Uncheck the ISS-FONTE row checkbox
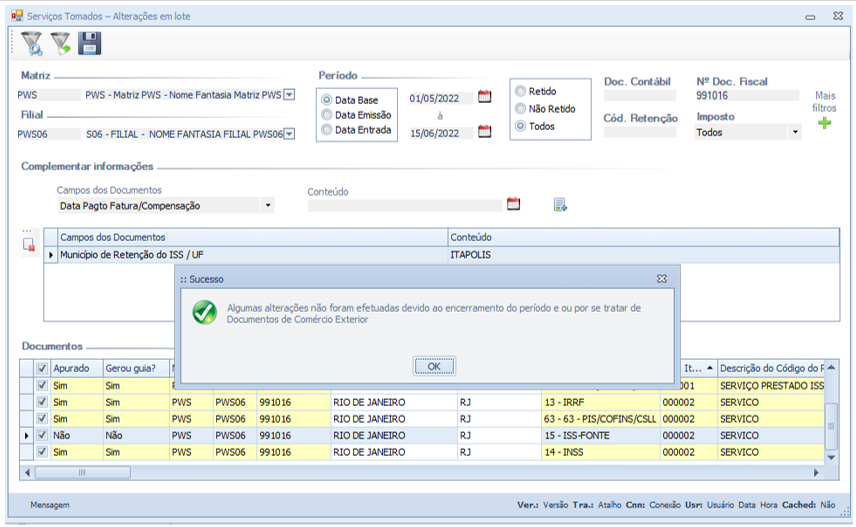856x527 pixels. [41, 436]
